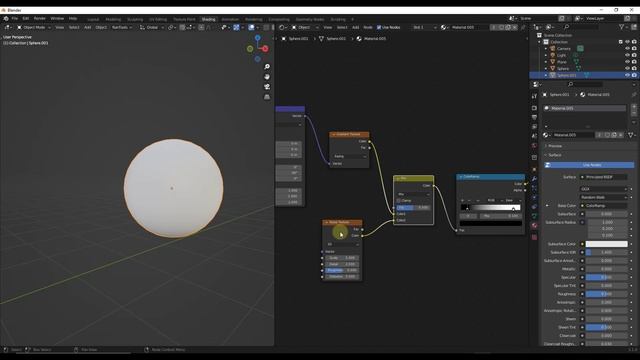Open the Physics properties tab icon

pos(534,198)
